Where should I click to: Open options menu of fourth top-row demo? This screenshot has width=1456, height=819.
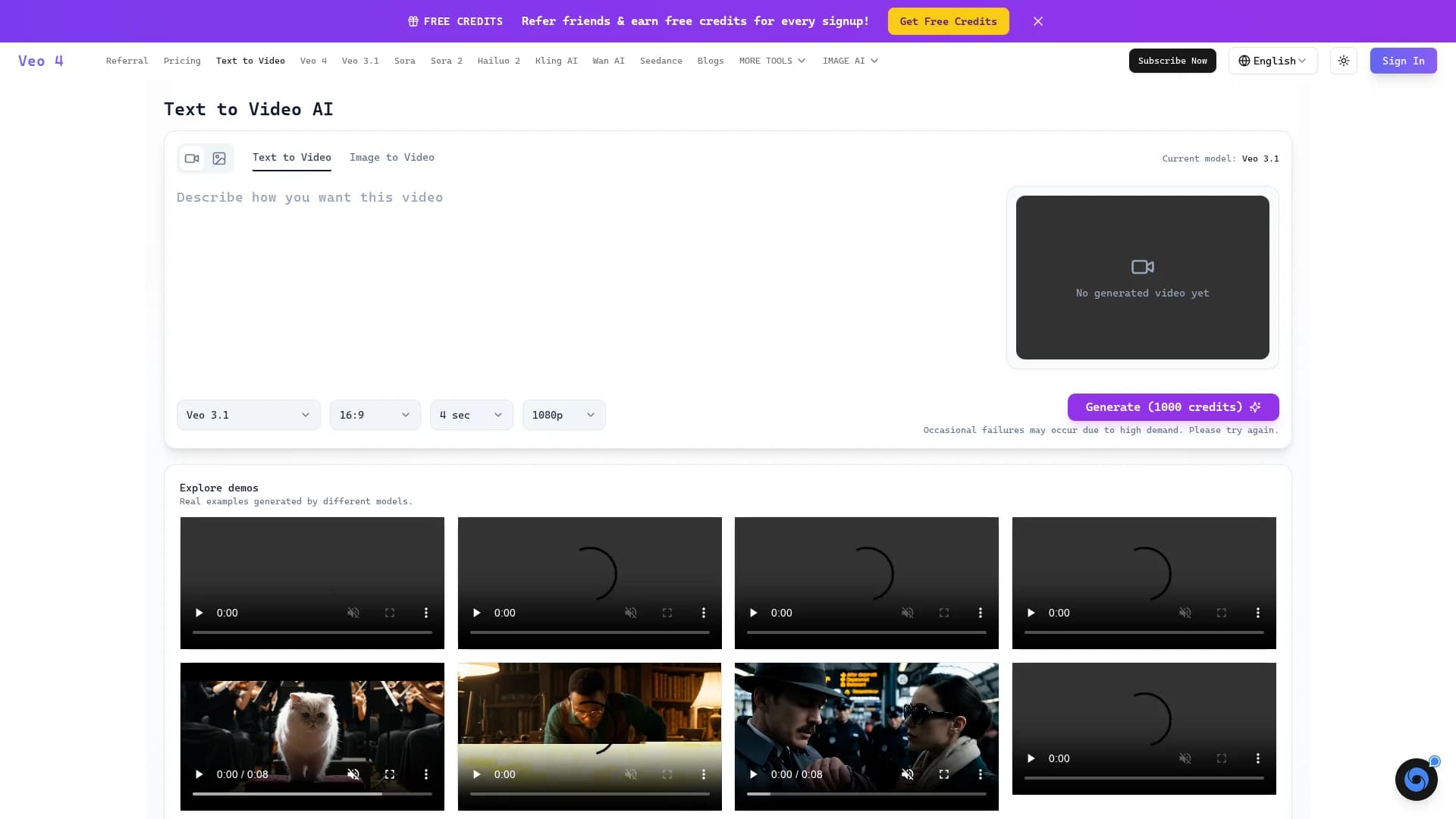(1258, 613)
